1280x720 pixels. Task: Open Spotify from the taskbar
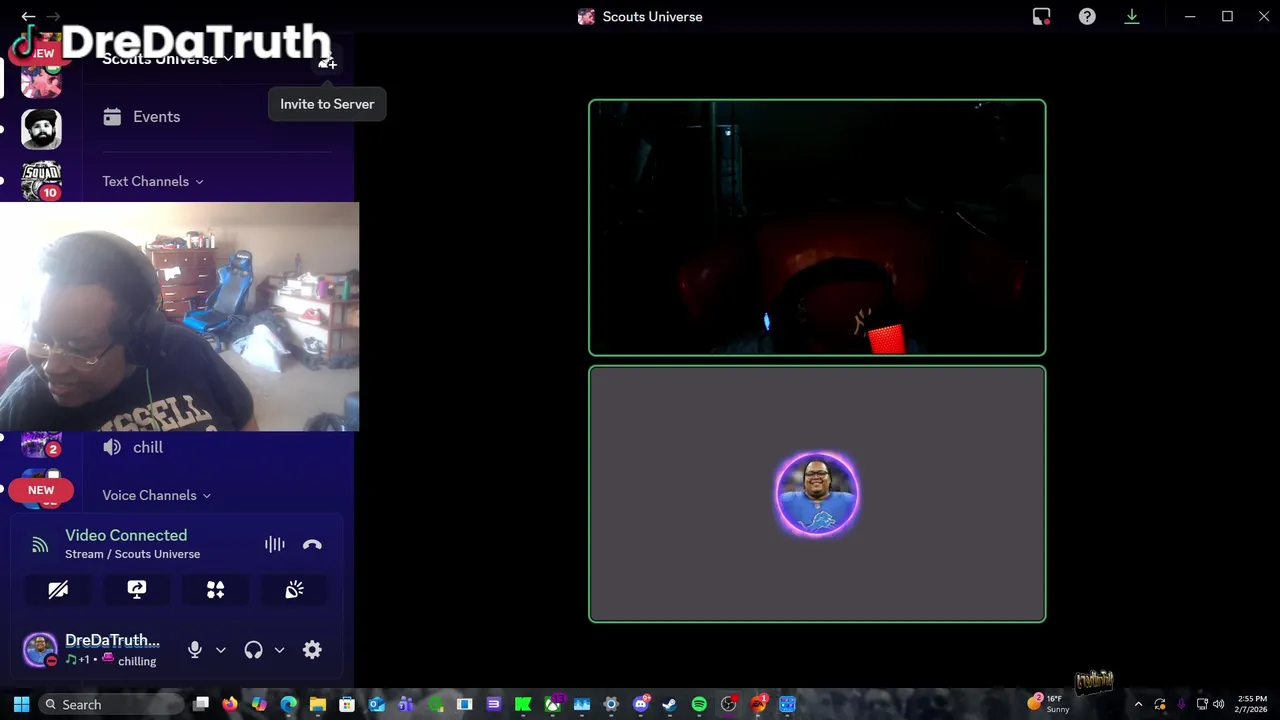click(699, 704)
